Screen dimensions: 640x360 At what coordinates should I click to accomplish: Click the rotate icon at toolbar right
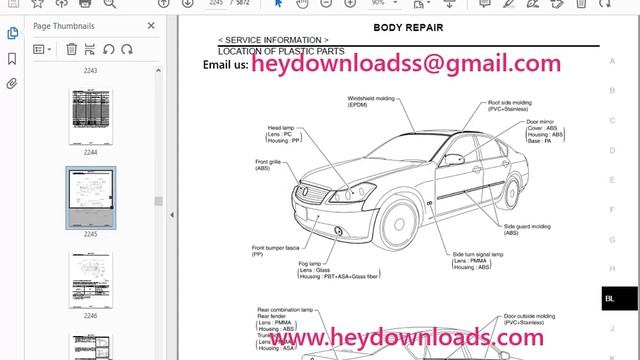coord(605,4)
